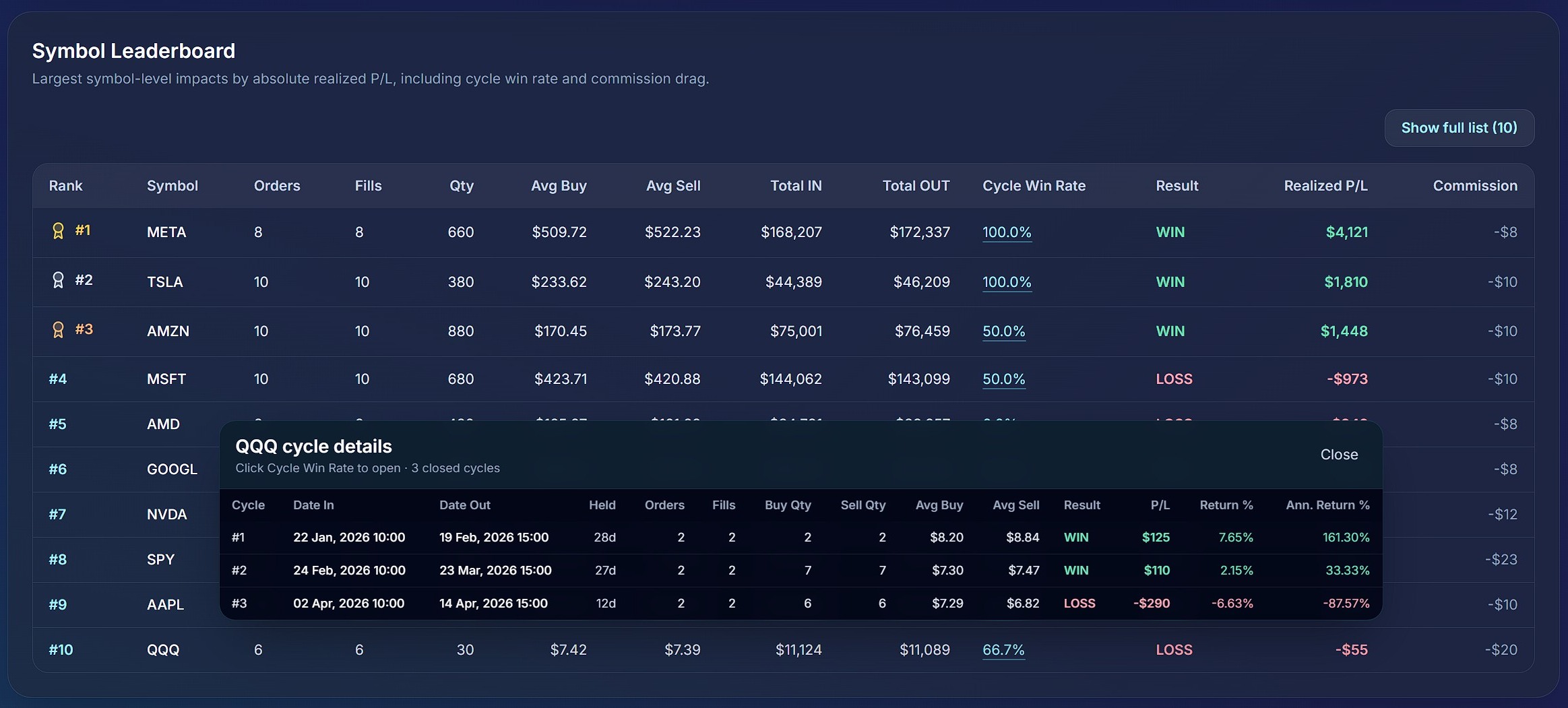Click the Held column header in cycle details
This screenshot has height=708, width=1568.
[602, 505]
